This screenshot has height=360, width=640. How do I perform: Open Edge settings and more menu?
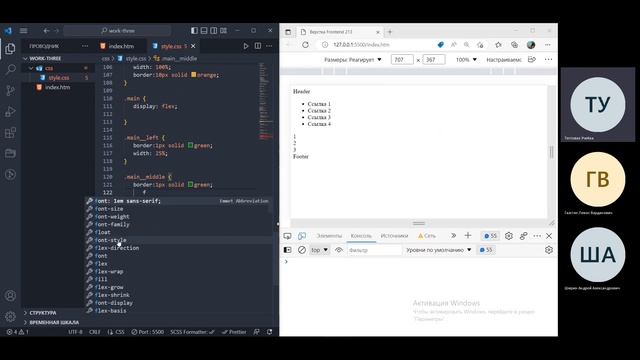coord(548,45)
